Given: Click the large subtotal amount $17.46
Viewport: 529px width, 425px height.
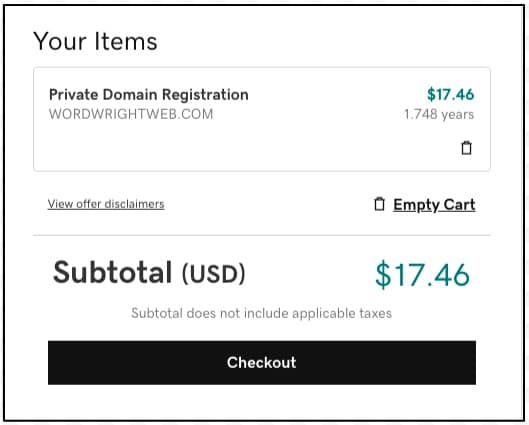Looking at the screenshot, I should [422, 275].
